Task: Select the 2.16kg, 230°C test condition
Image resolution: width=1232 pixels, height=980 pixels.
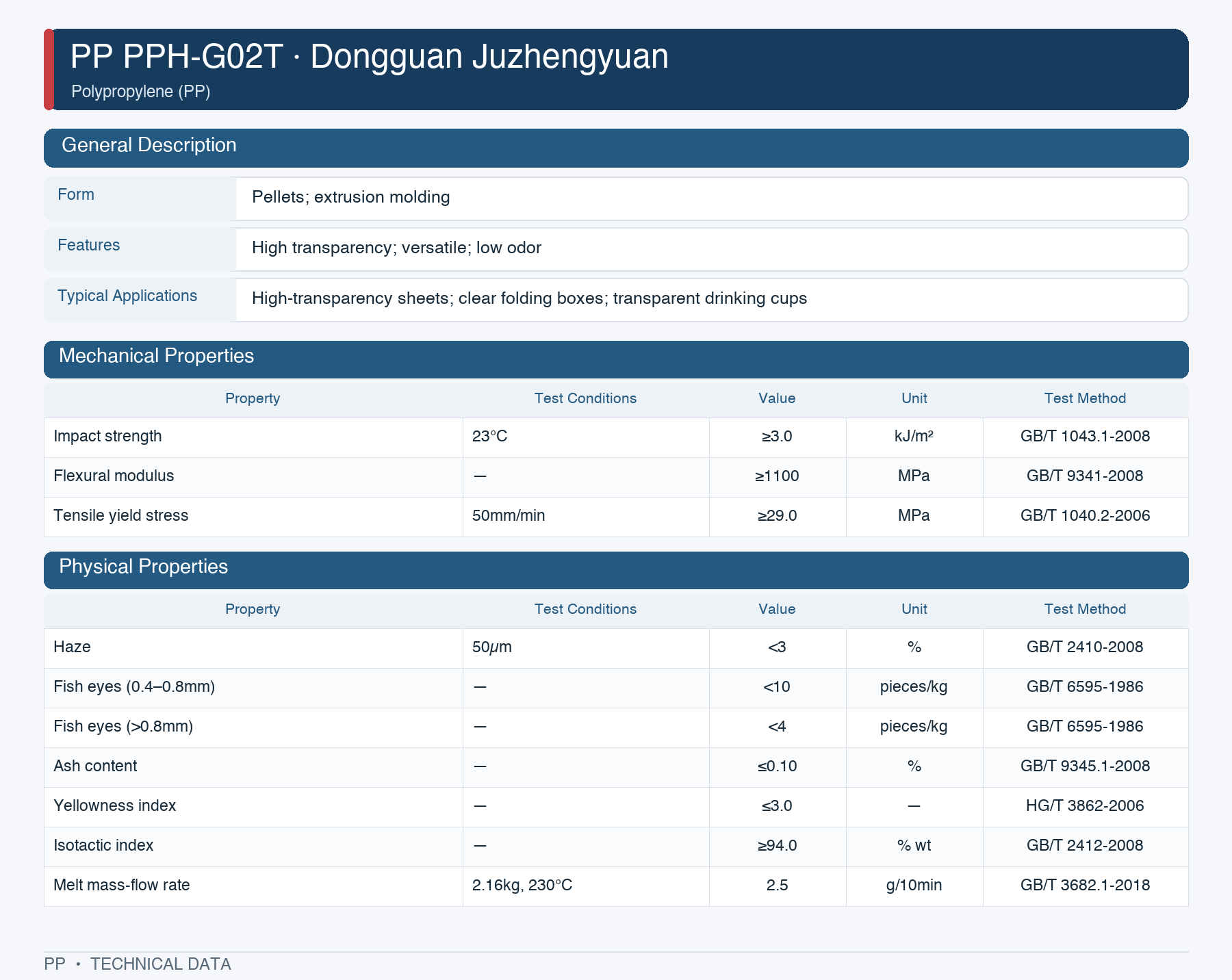Action: click(522, 886)
